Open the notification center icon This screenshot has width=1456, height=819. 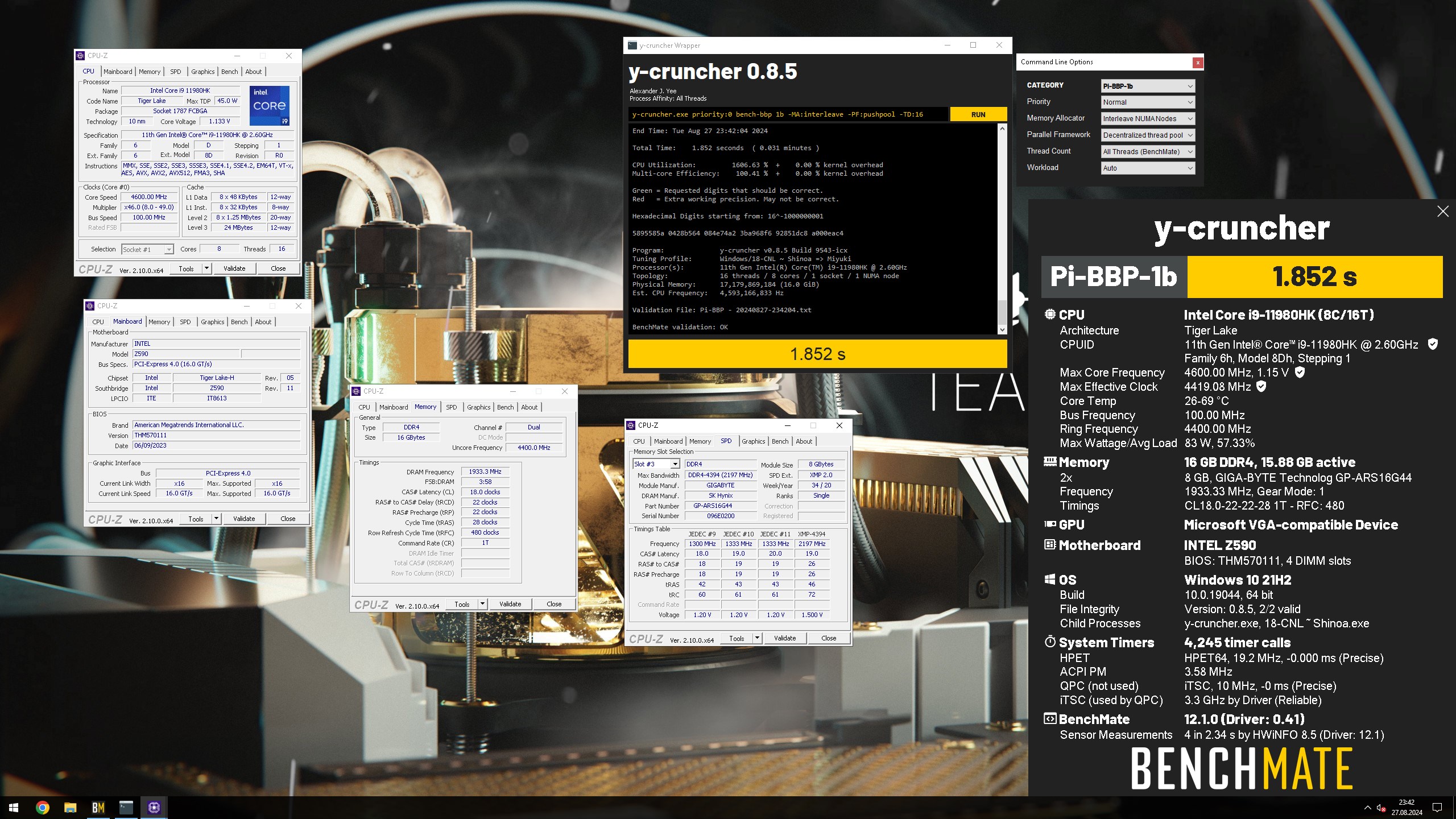[x=1437, y=808]
